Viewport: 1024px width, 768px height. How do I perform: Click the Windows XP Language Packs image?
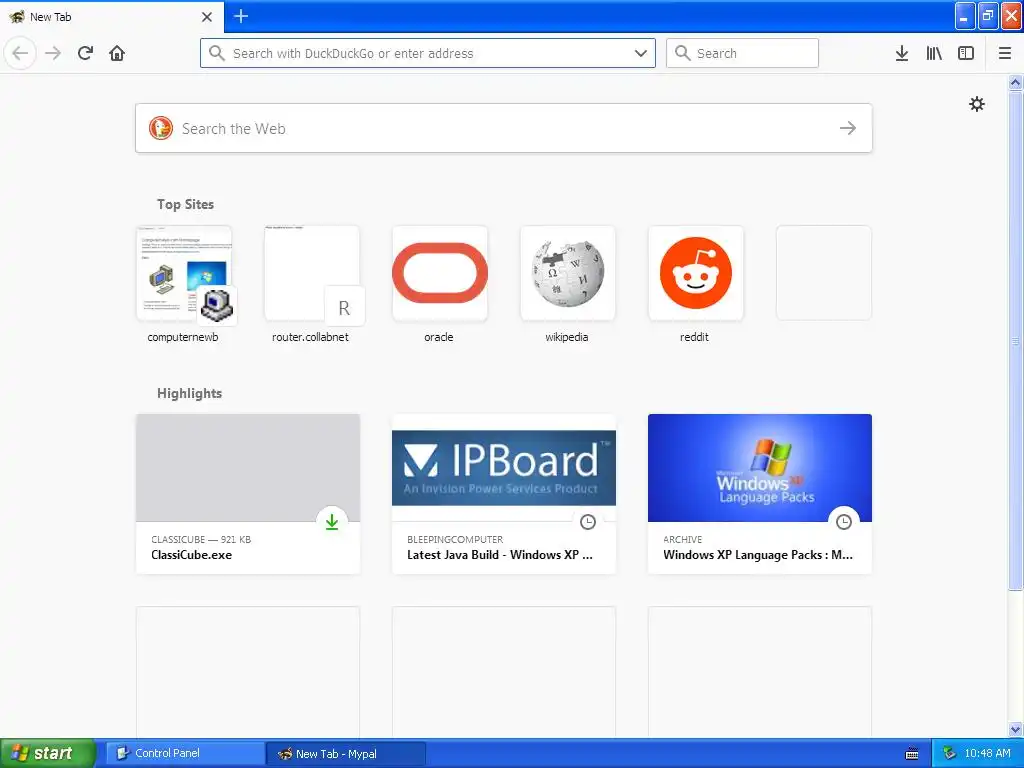pyautogui.click(x=760, y=468)
